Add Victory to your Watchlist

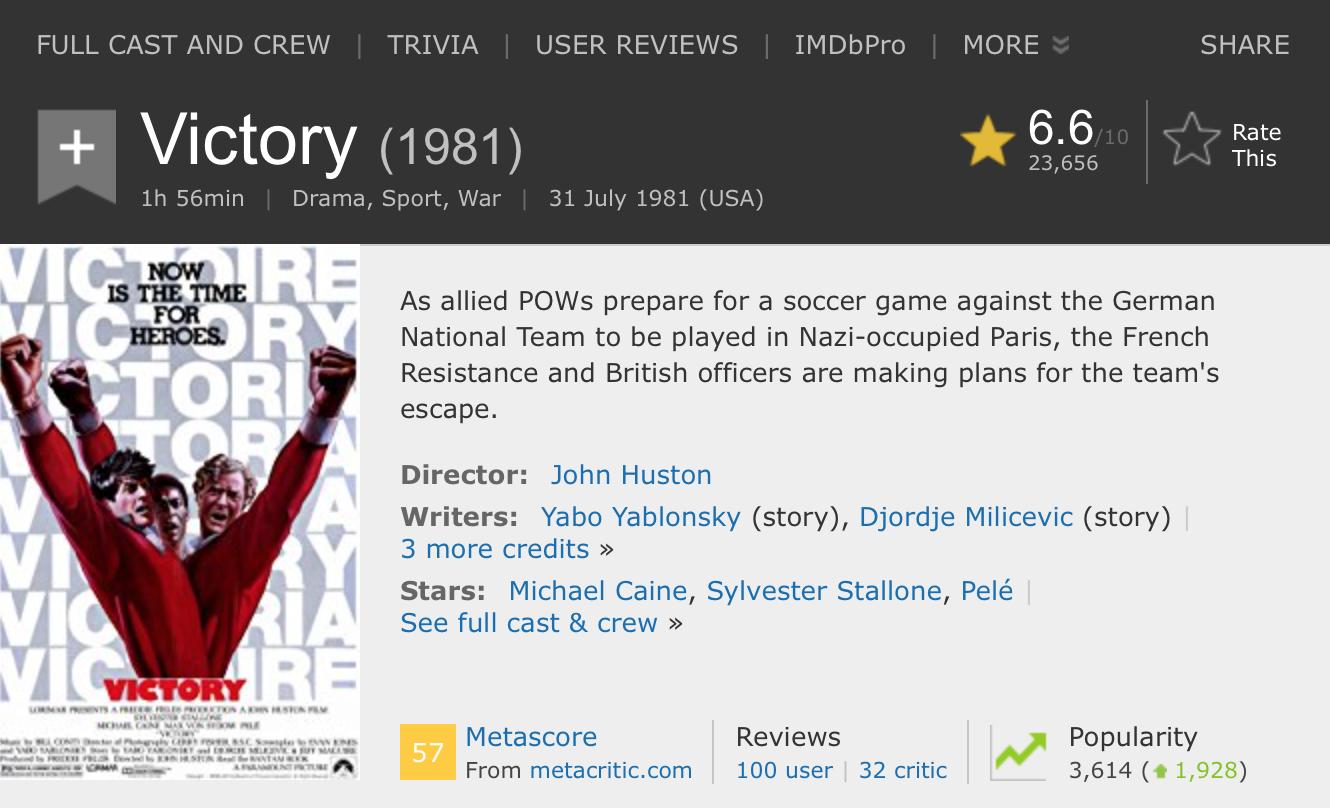(76, 148)
